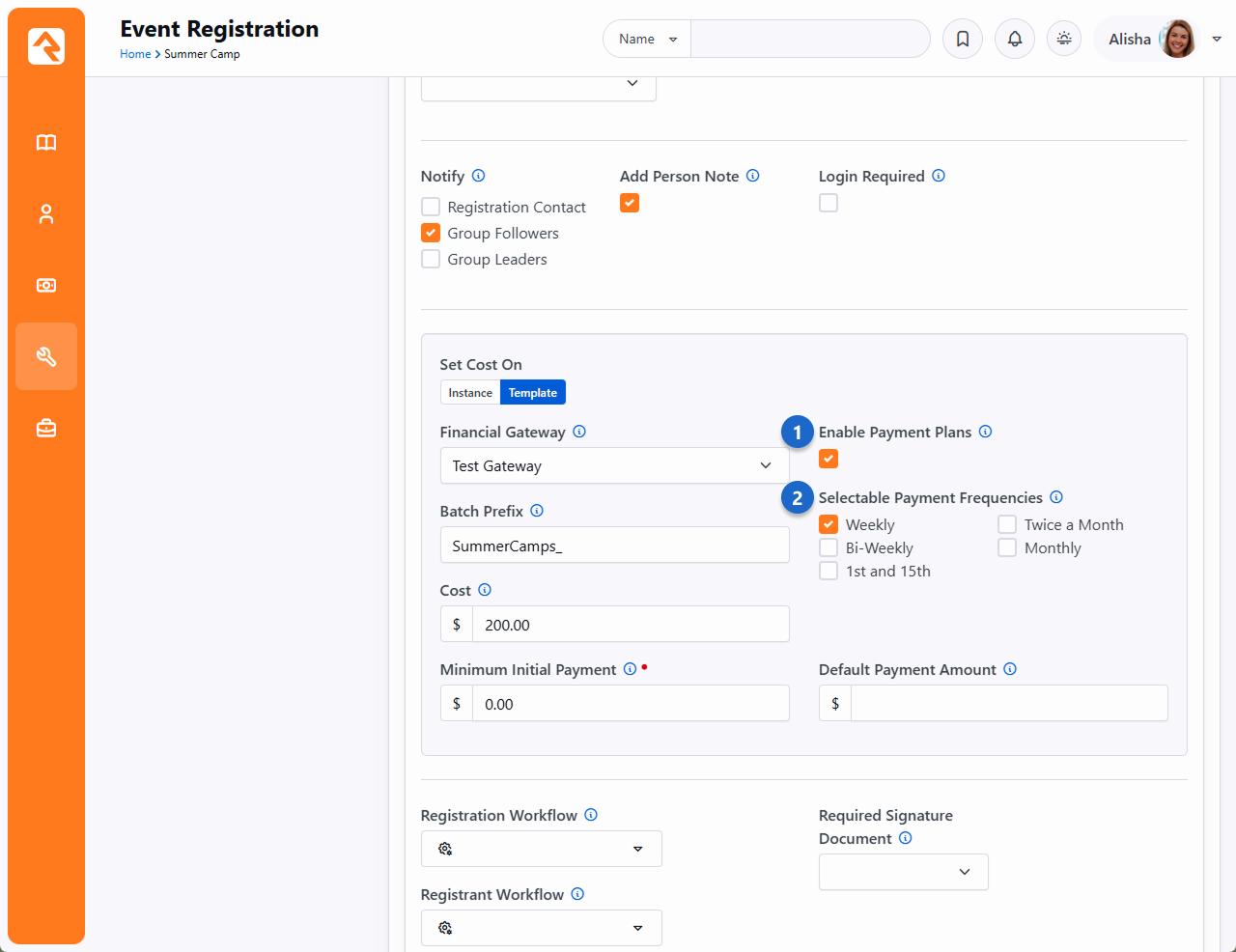Check the Registration Contact notify option
Viewport: 1236px width, 952px height.
[x=431, y=207]
